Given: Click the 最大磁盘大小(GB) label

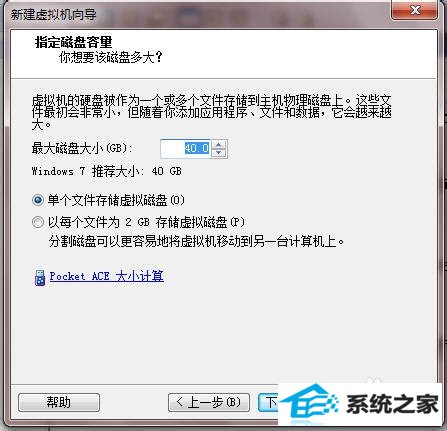Looking at the screenshot, I should [82, 148].
